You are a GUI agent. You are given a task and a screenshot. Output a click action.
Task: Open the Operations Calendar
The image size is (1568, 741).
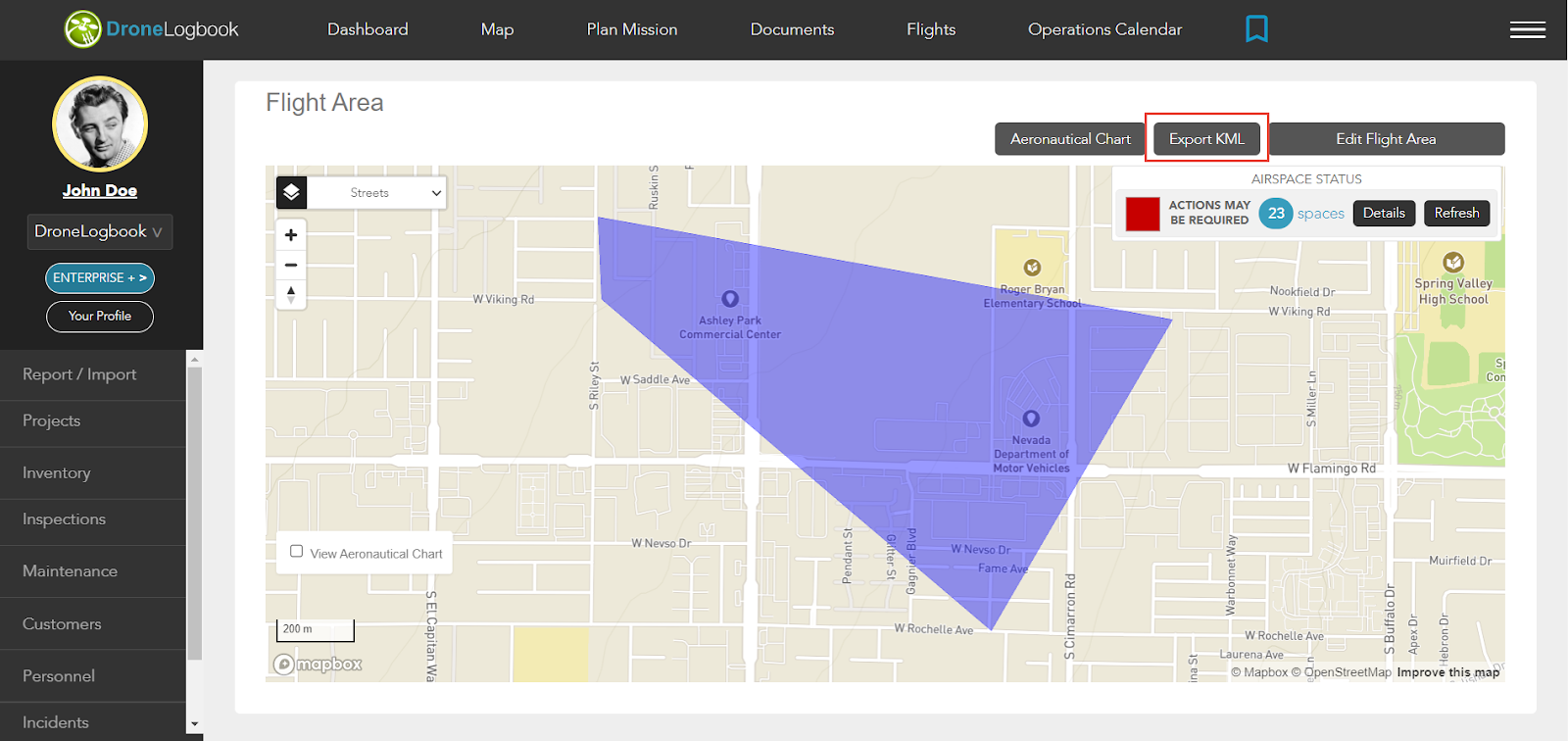tap(1104, 29)
